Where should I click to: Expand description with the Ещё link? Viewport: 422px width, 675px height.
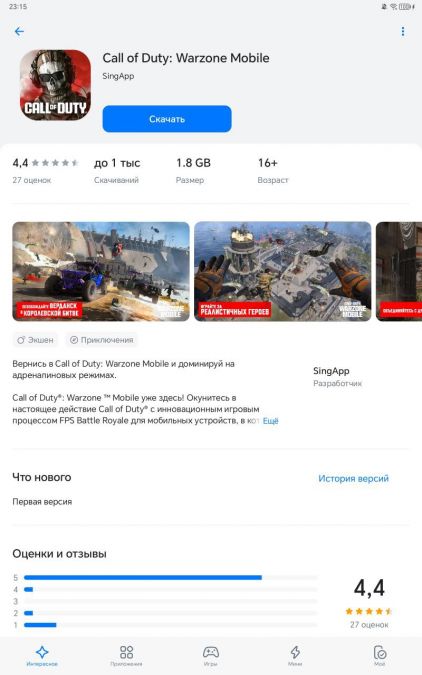pyautogui.click(x=270, y=421)
